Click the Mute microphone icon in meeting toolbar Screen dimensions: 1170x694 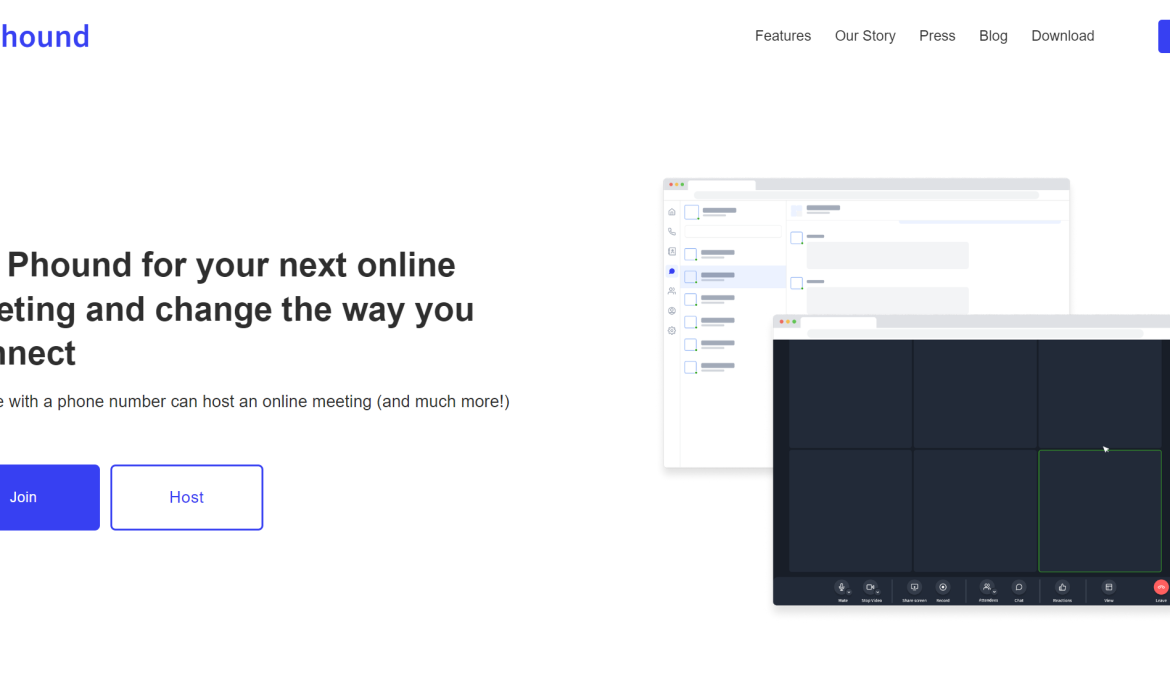point(841,587)
